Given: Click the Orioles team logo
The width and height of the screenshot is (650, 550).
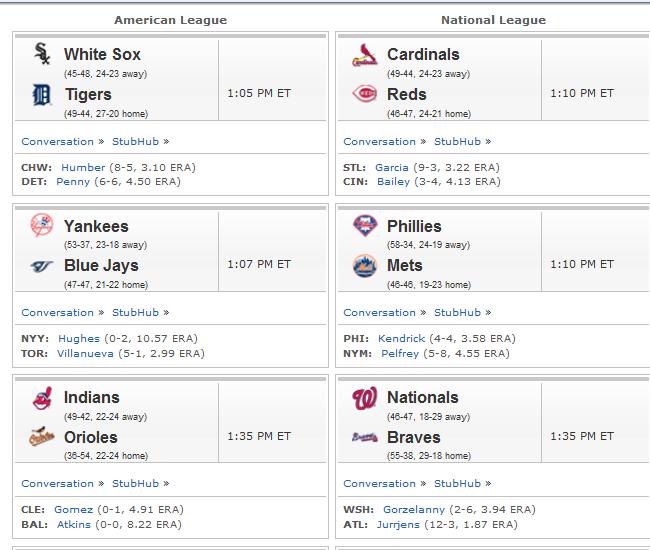Looking at the screenshot, I should tap(41, 436).
